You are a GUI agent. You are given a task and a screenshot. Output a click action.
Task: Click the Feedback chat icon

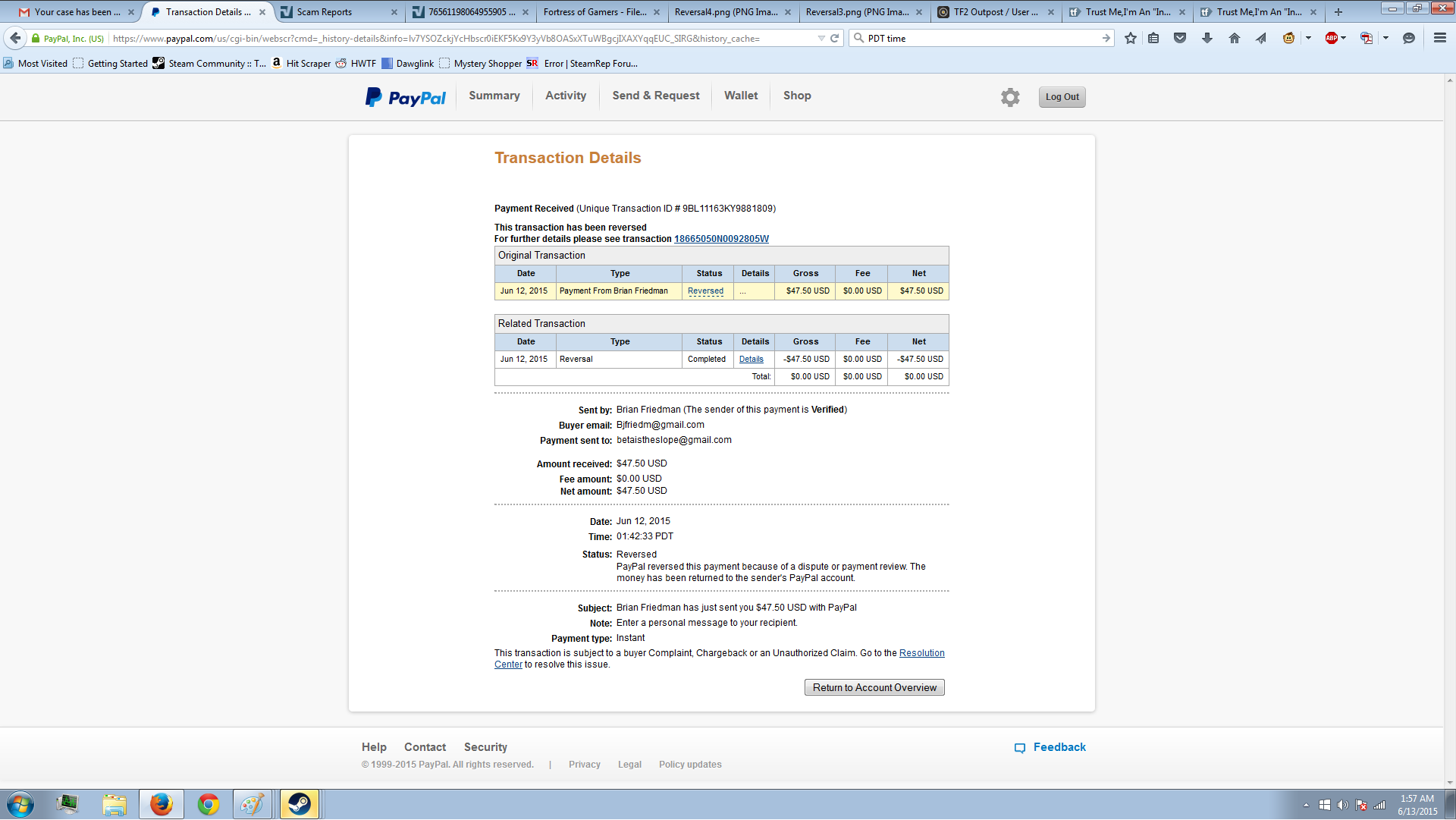click(x=1020, y=748)
